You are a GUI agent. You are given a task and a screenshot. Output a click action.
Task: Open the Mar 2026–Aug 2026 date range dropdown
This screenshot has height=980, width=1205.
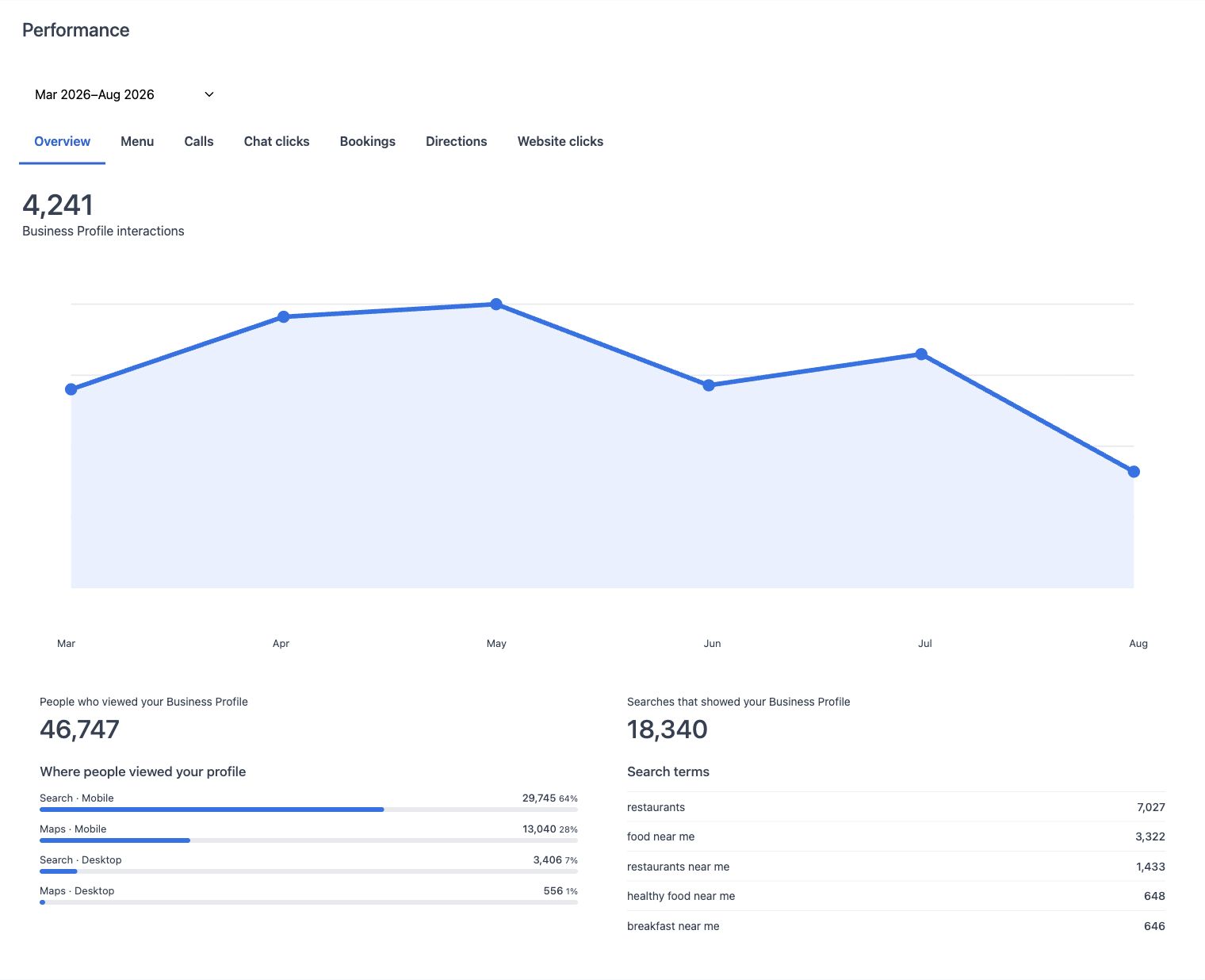[x=124, y=94]
